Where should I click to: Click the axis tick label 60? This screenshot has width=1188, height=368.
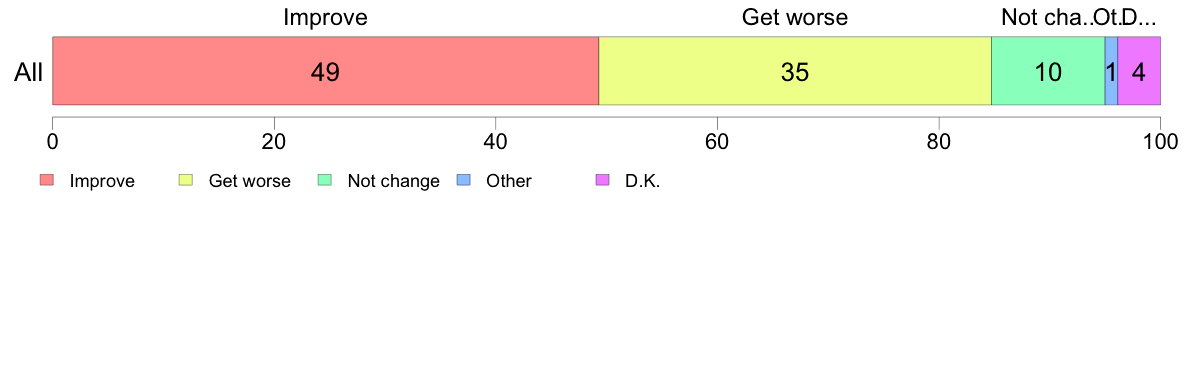coord(717,141)
